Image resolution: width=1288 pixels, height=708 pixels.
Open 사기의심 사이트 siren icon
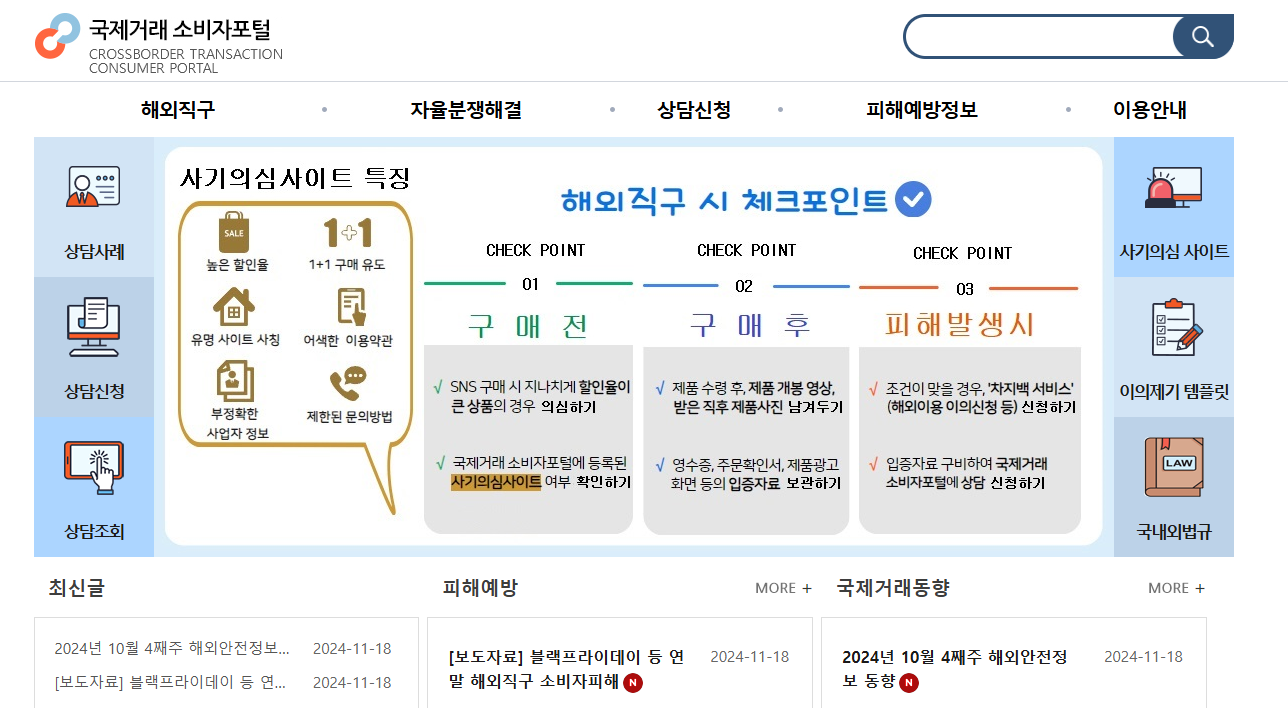(1173, 189)
